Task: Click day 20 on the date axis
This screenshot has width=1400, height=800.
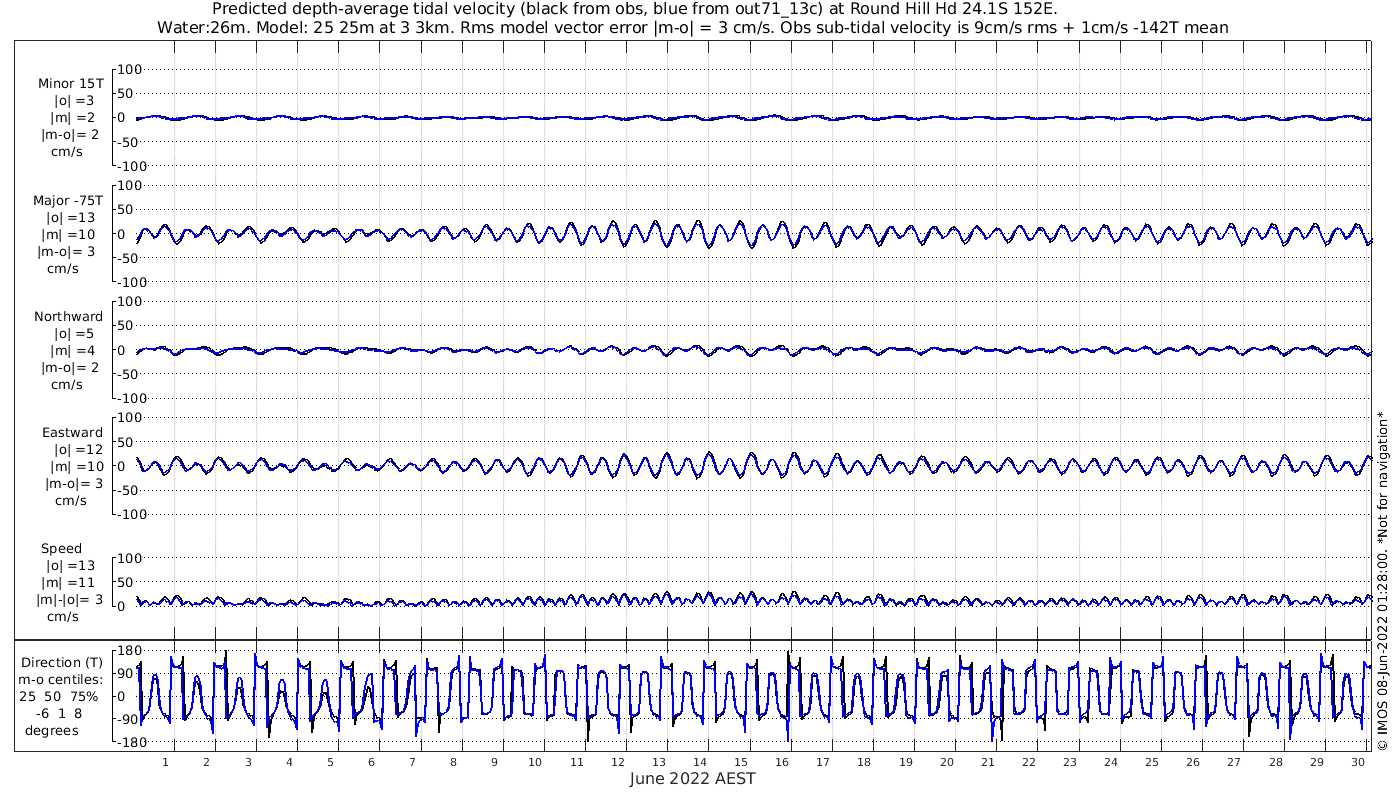Action: [947, 763]
